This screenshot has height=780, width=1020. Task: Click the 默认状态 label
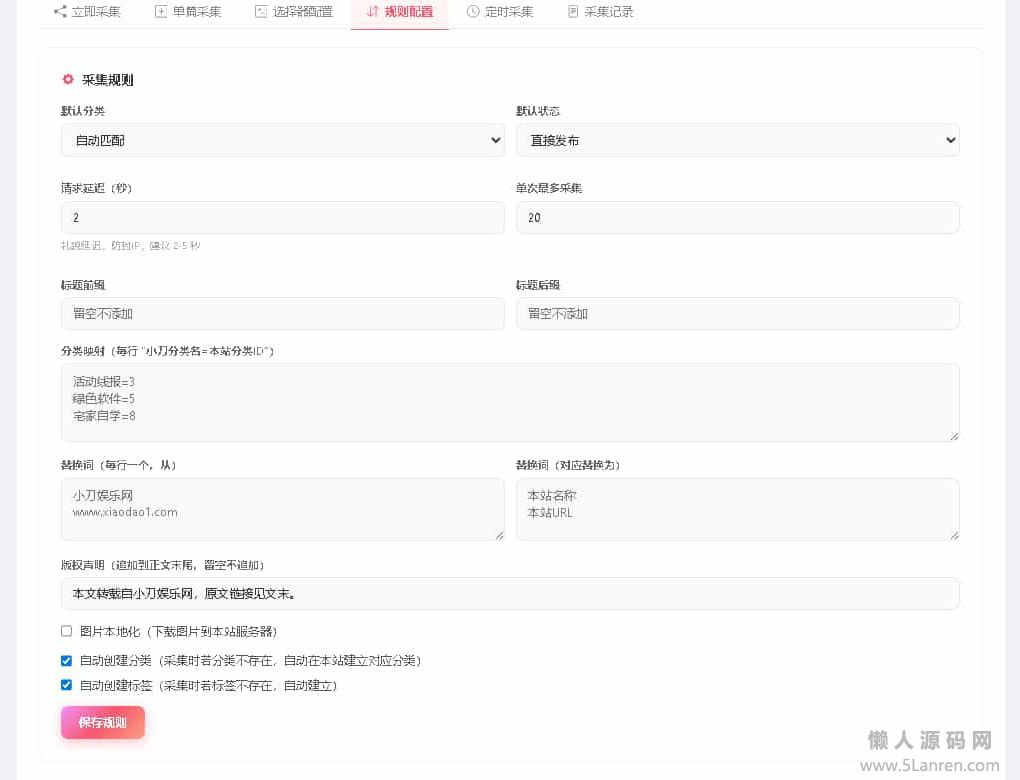[538, 111]
